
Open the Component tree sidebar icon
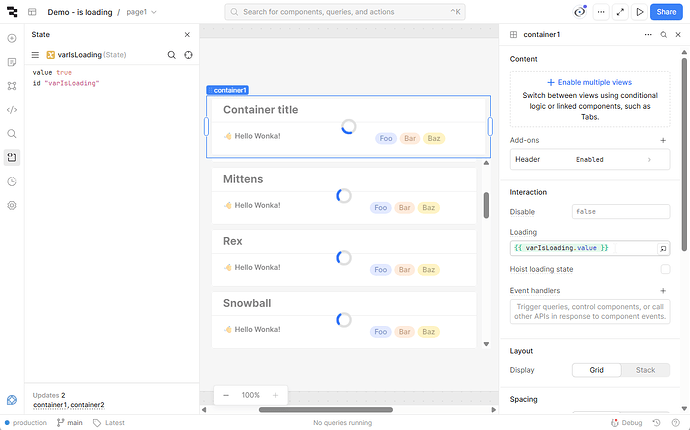(x=12, y=86)
